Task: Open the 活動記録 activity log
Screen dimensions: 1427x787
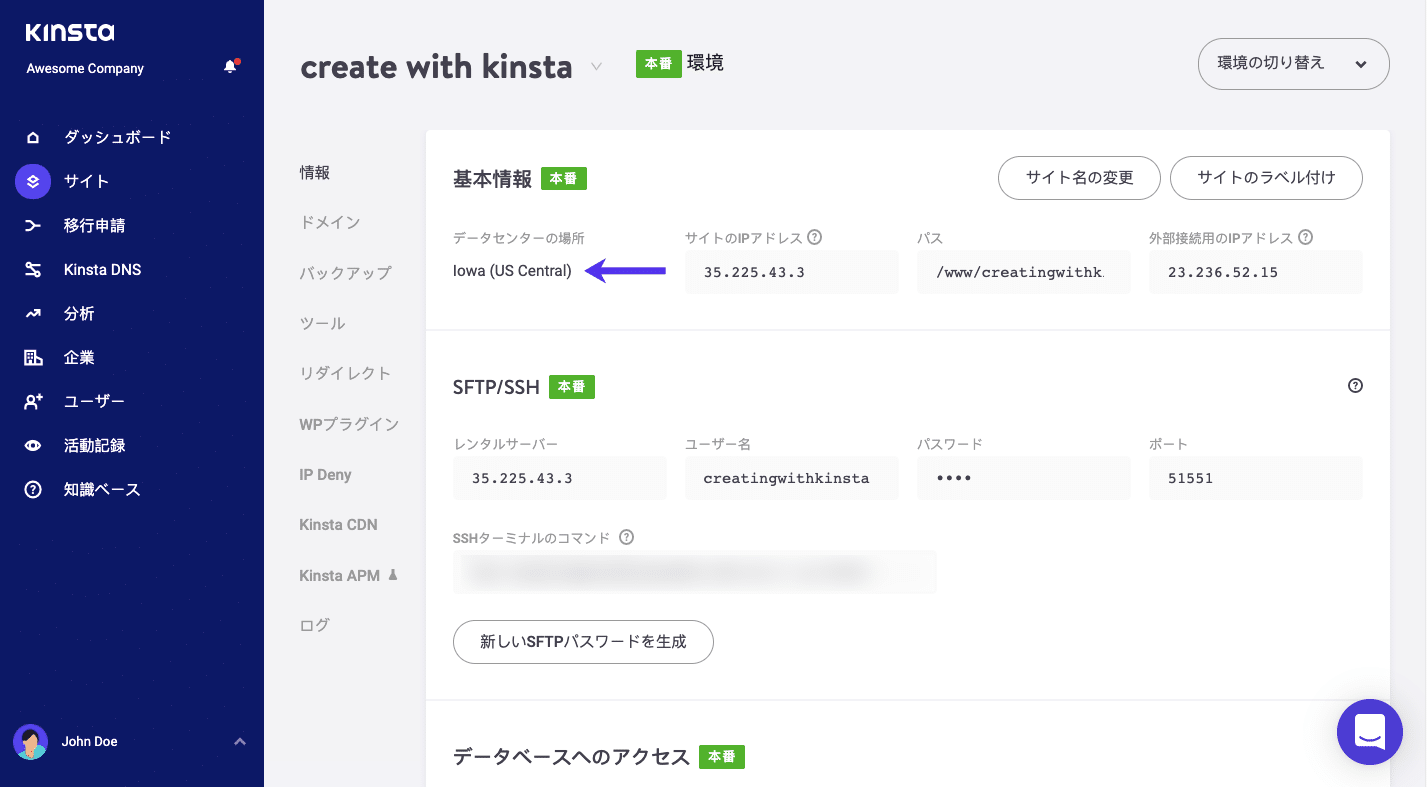Action: tap(94, 445)
